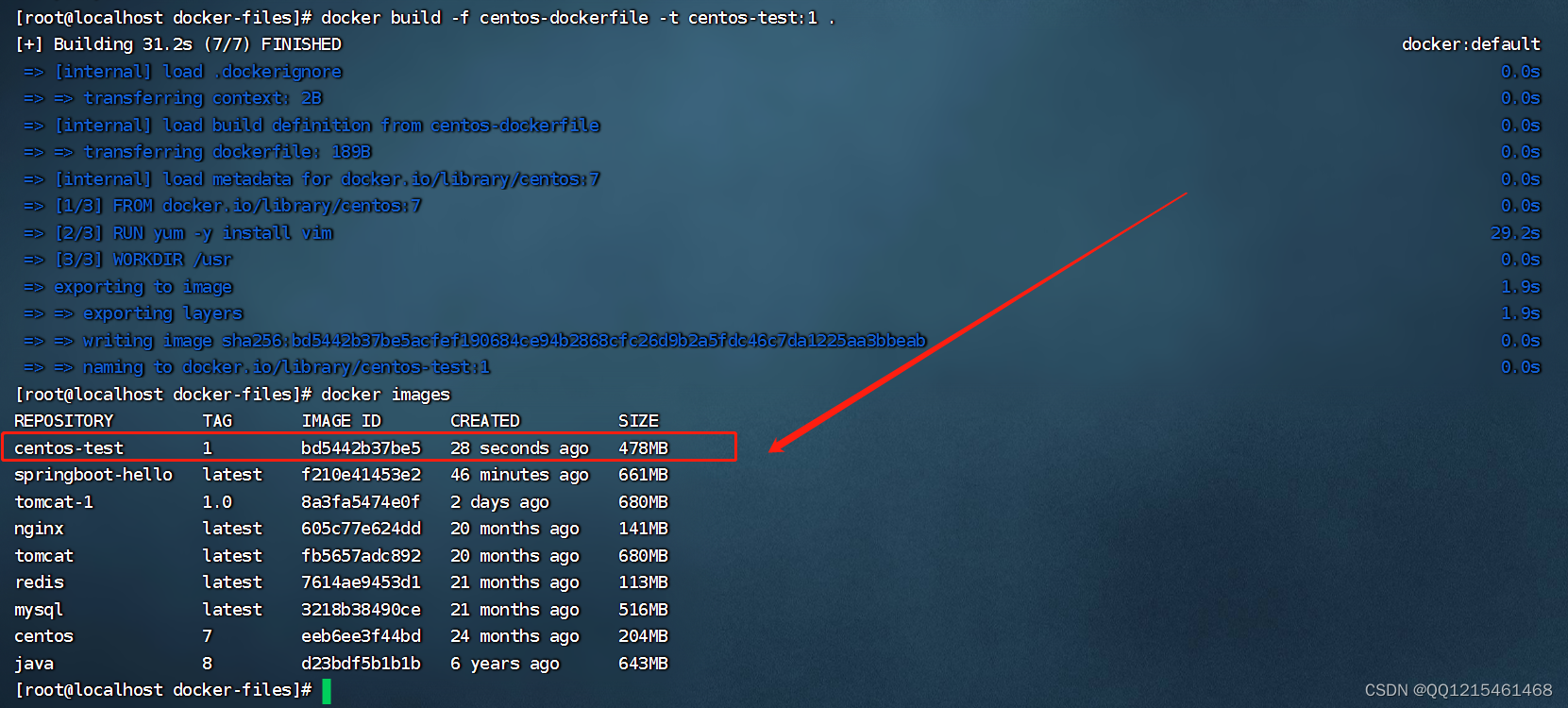Click the 1.9s time for exporting layers
The width and height of the screenshot is (1568, 708).
(1520, 313)
